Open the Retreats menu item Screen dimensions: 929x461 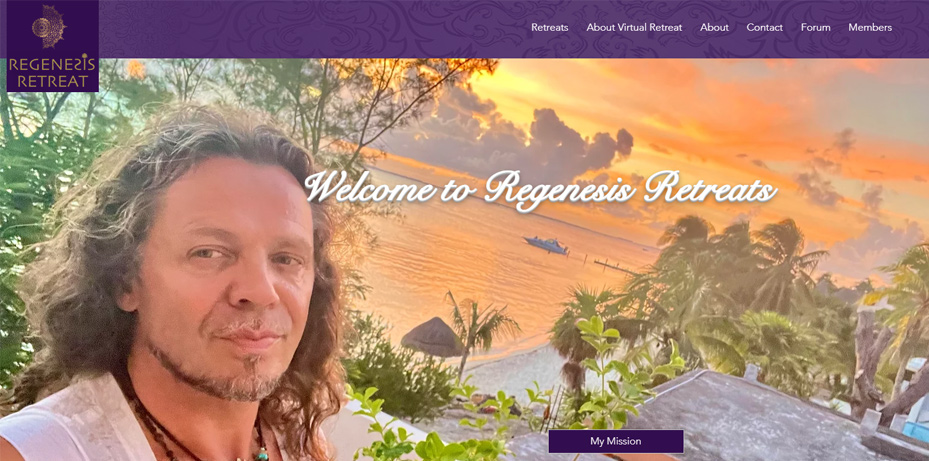point(549,27)
